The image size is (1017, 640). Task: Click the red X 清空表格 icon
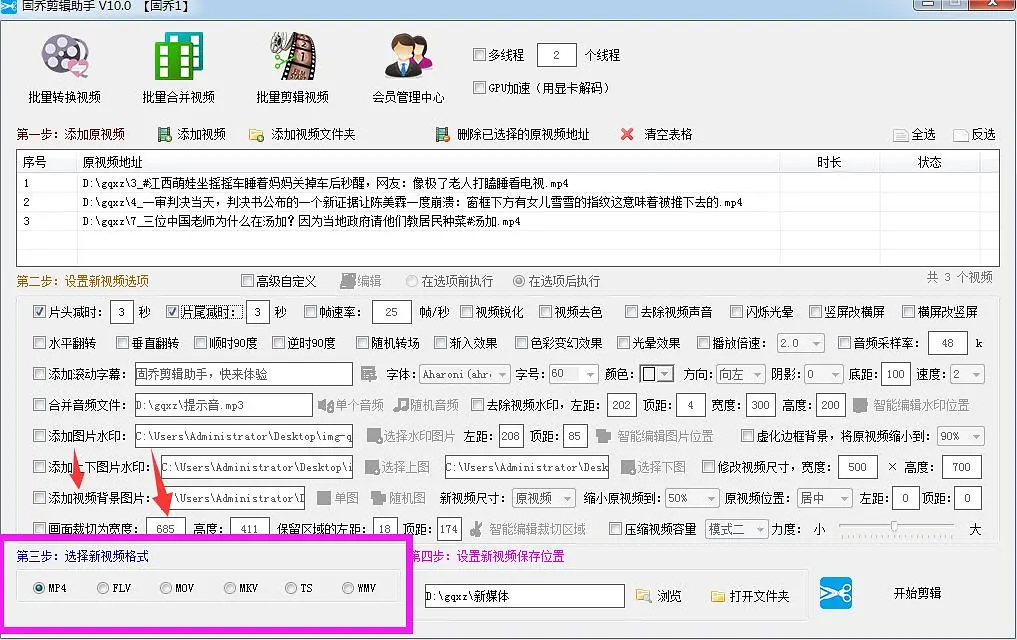tap(627, 134)
